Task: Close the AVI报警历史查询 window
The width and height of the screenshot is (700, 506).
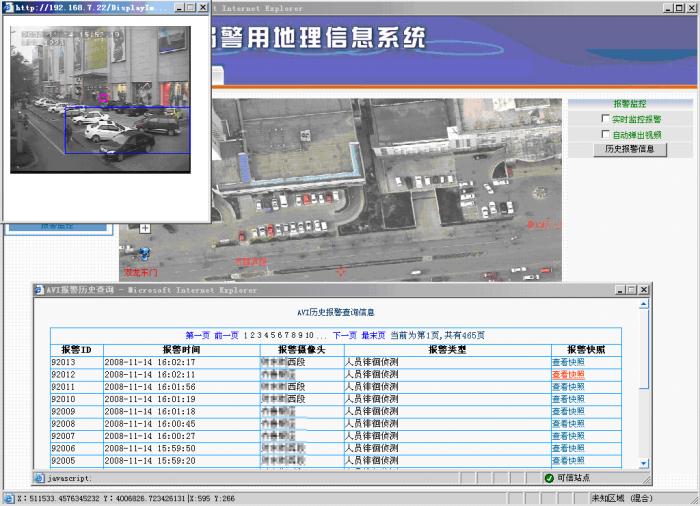Action: tap(645, 290)
